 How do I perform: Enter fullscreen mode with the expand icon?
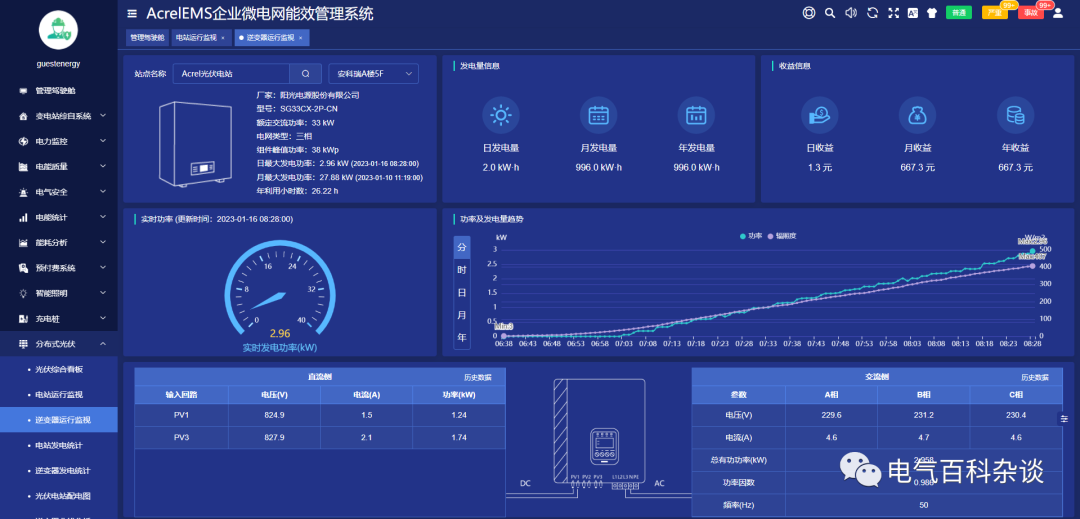click(893, 12)
